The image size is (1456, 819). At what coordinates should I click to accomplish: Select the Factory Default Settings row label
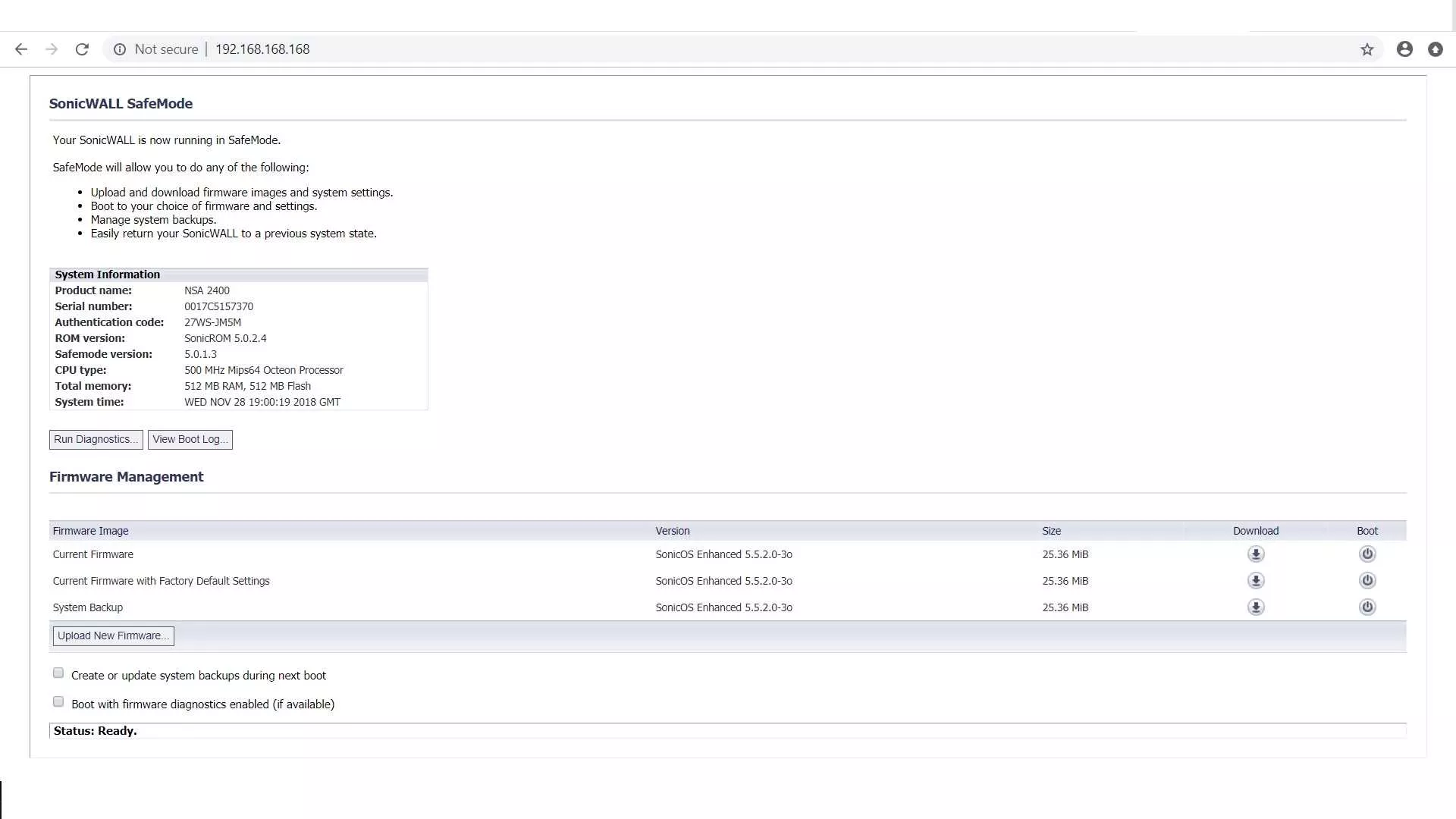pyautogui.click(x=162, y=582)
